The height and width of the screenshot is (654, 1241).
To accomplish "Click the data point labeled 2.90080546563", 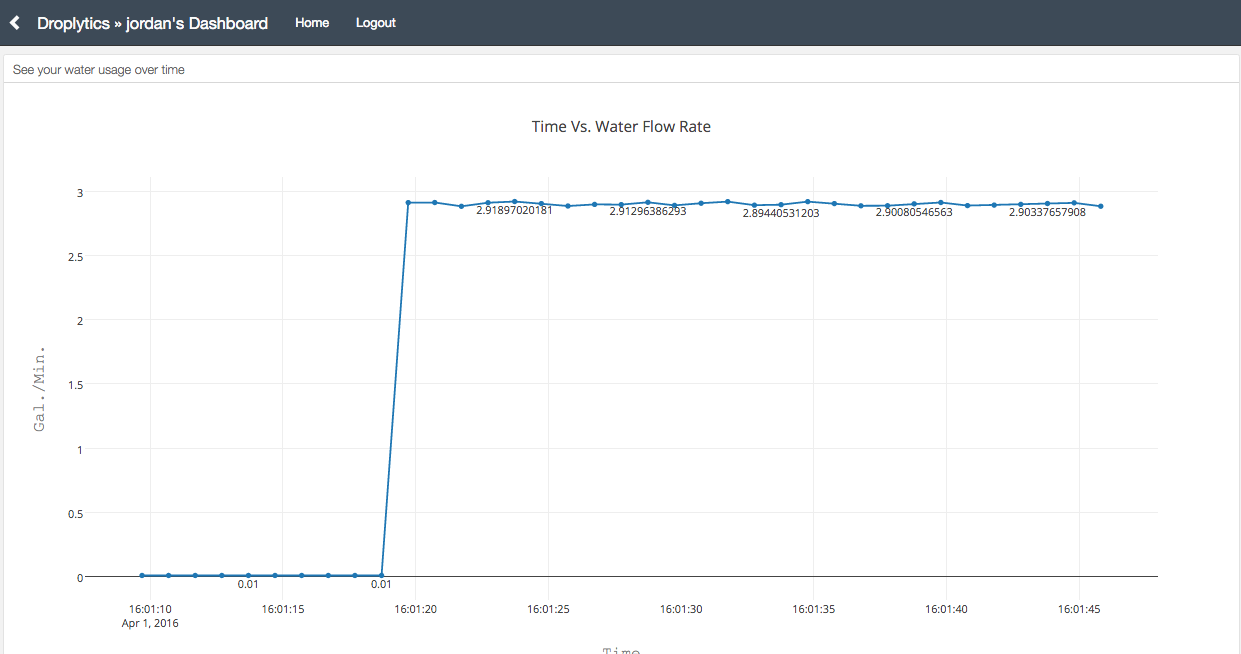I will (x=914, y=203).
